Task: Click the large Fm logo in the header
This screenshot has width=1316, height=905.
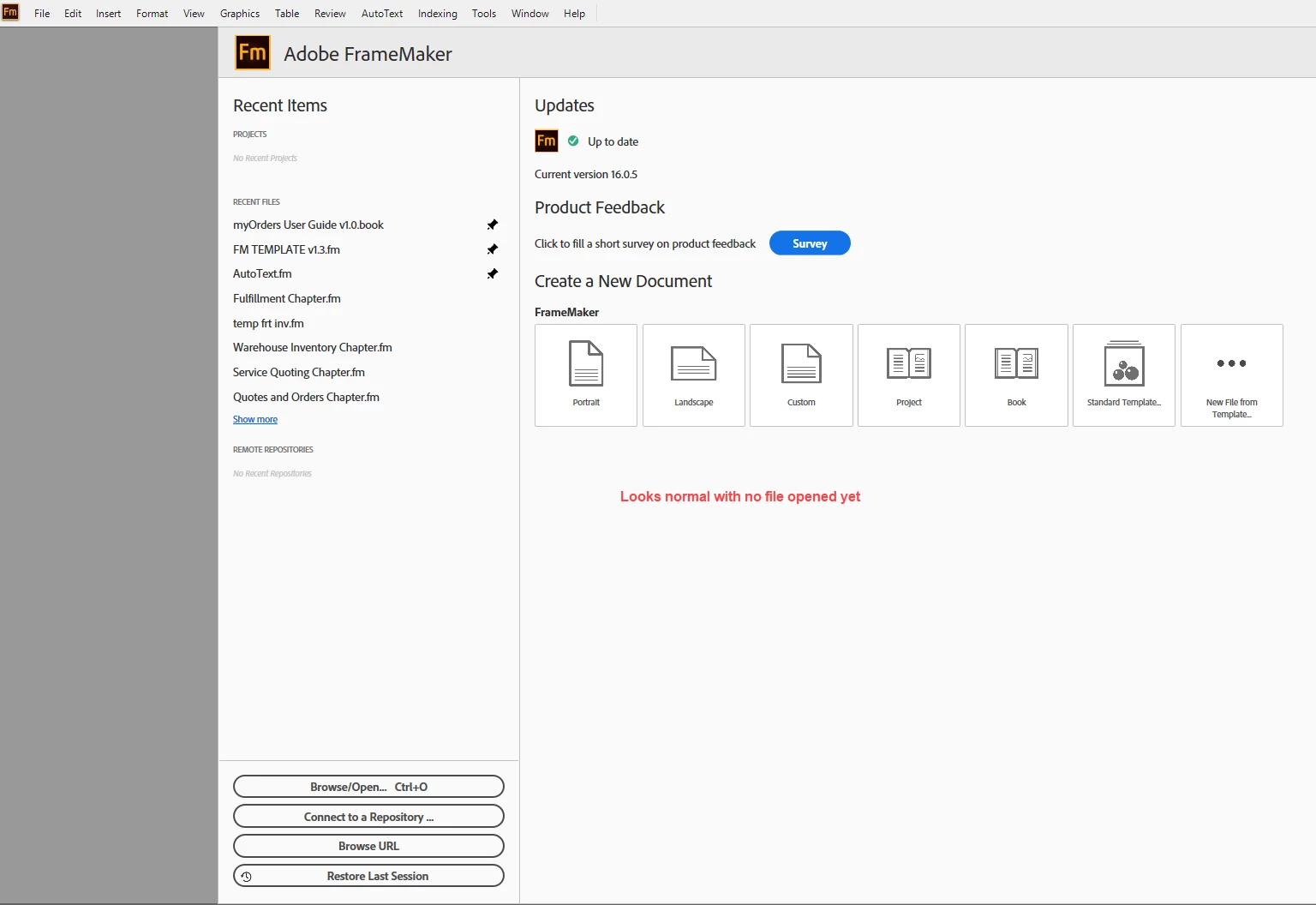Action: 253,52
